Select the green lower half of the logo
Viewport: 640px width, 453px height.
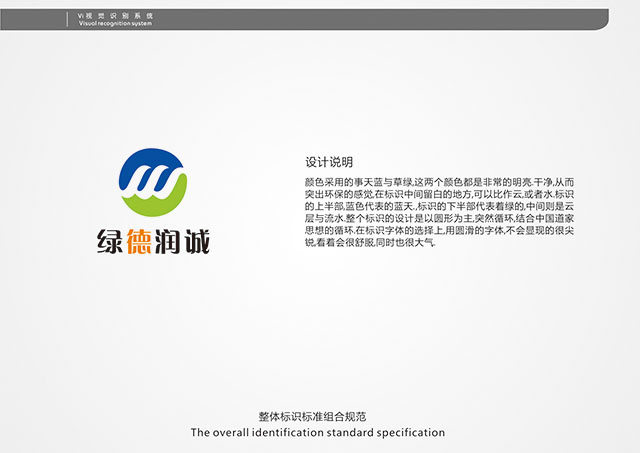click(160, 208)
